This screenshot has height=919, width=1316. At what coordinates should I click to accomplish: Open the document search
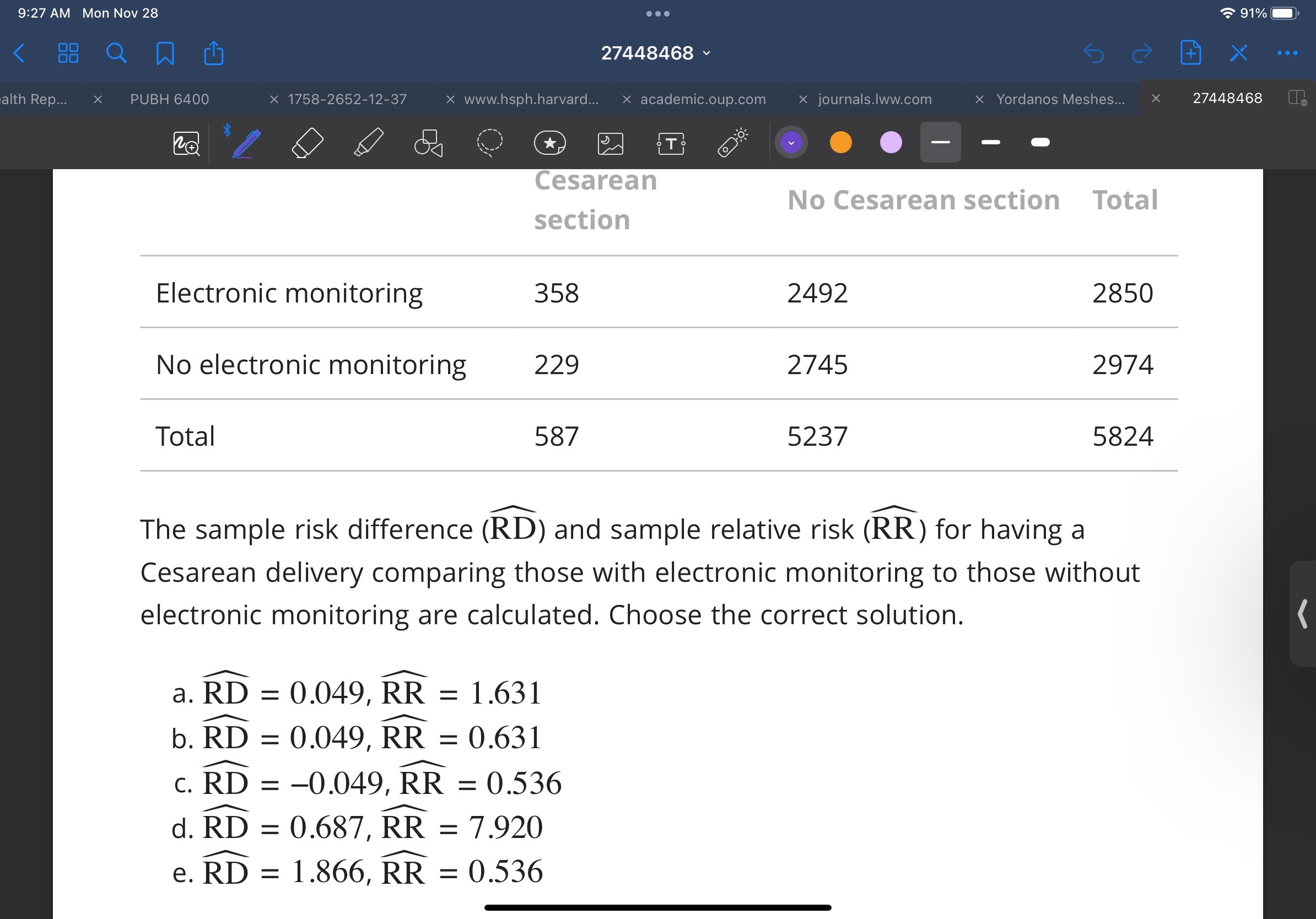click(x=117, y=53)
